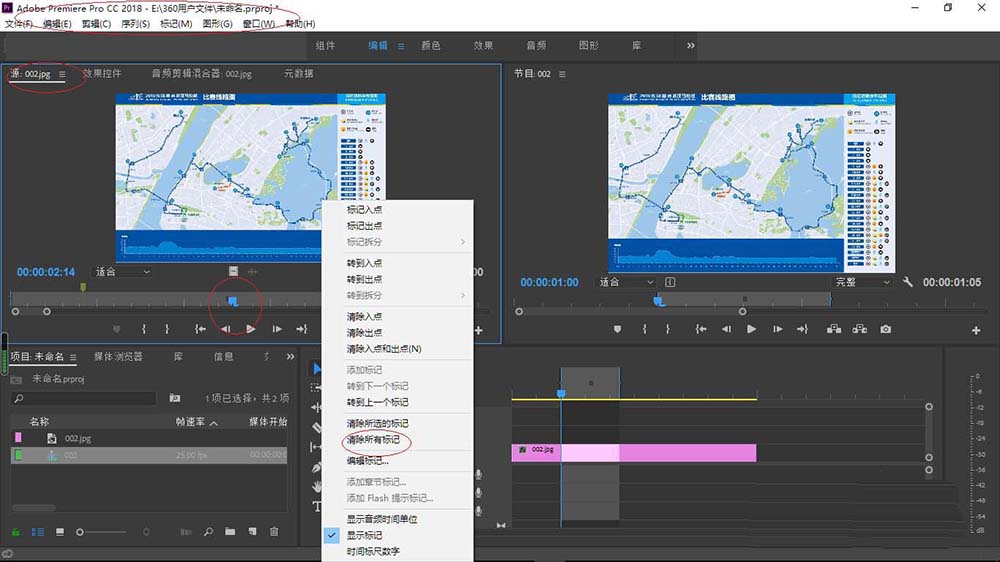Click the Lift button in program monitor
Image resolution: width=1000 pixels, height=562 pixels.
[834, 329]
